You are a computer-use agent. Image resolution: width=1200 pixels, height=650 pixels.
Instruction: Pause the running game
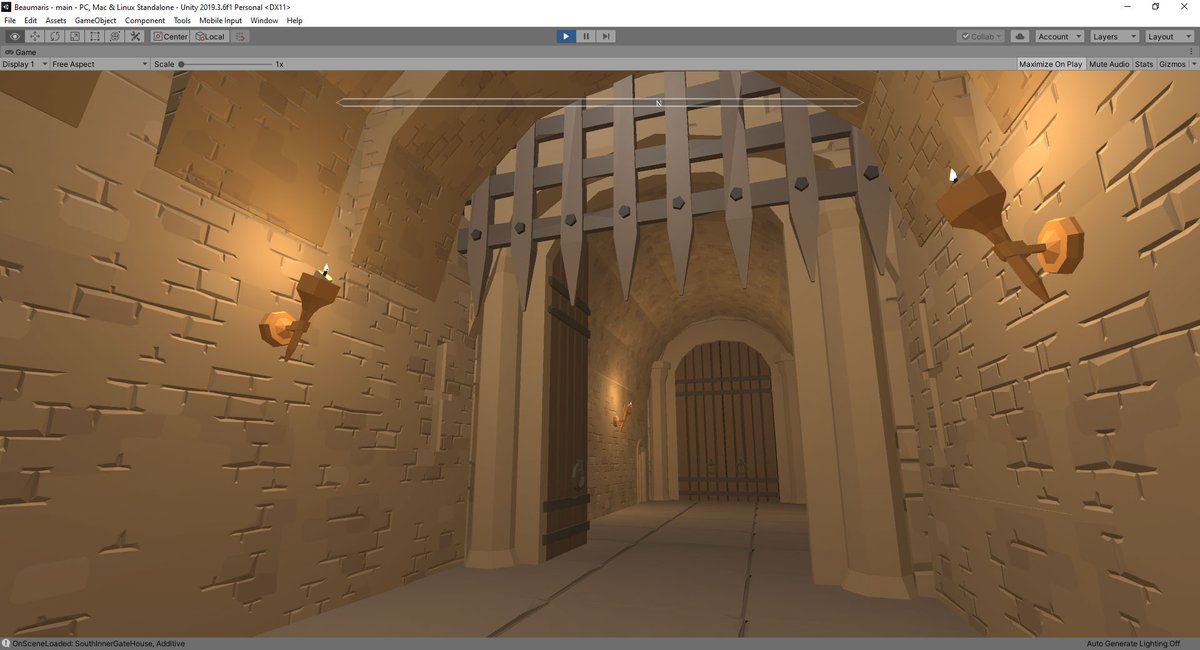tap(586, 36)
